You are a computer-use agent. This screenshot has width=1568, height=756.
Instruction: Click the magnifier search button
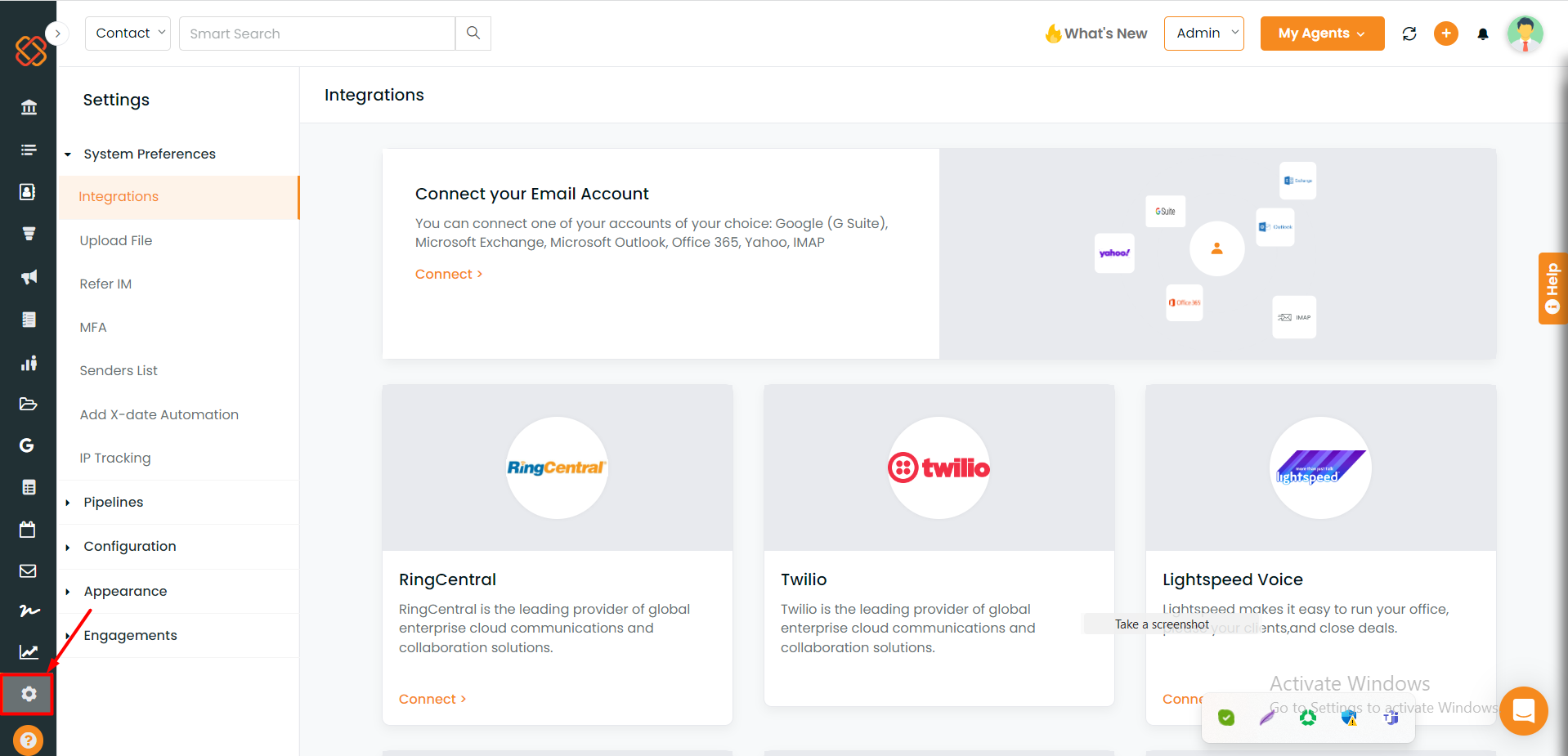pos(473,34)
